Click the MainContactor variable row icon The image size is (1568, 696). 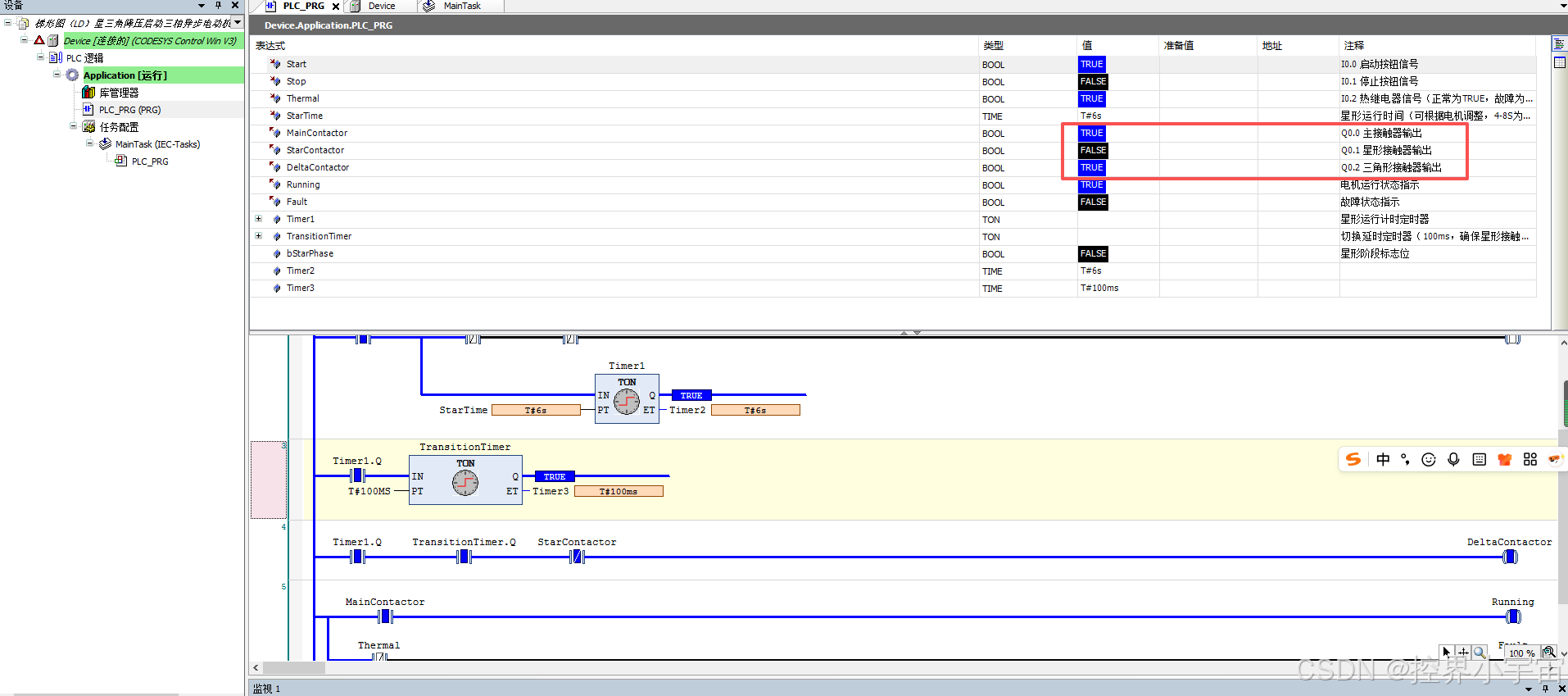(275, 133)
